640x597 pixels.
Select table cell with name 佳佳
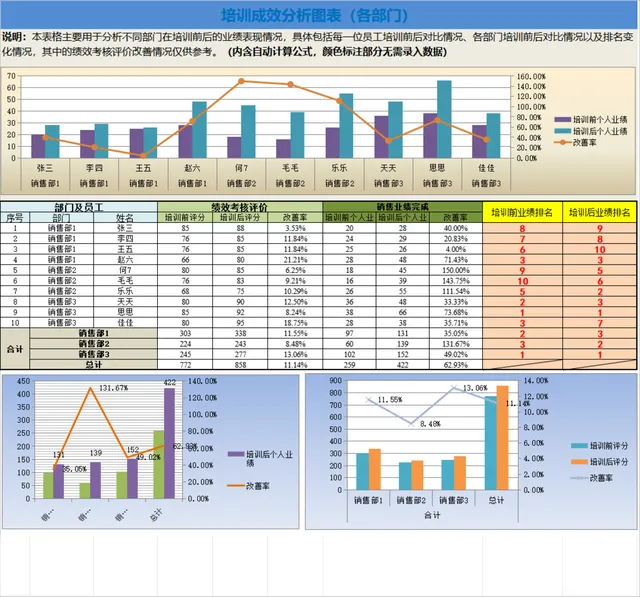coord(125,323)
